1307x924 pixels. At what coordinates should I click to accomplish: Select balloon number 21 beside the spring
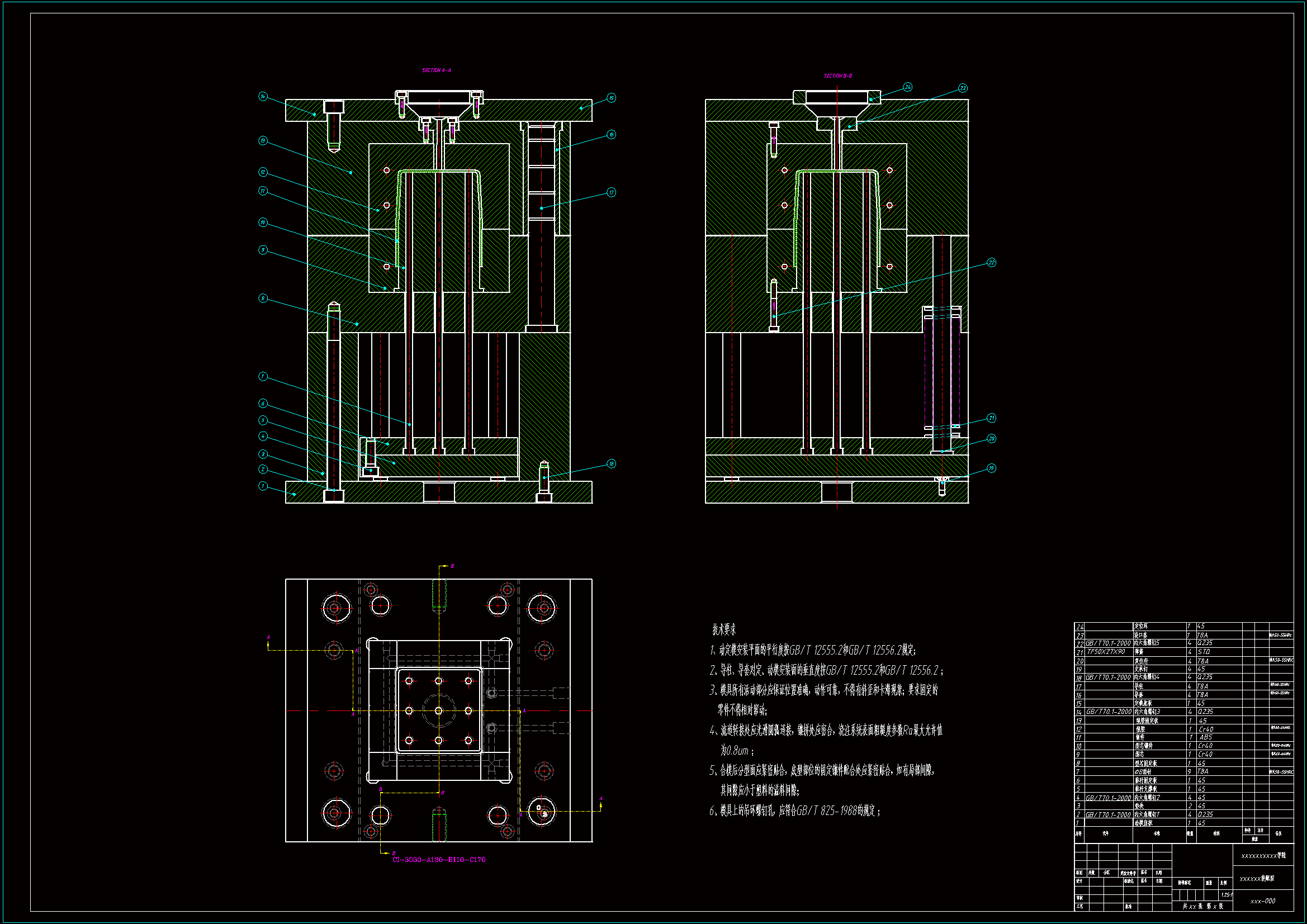tap(991, 418)
